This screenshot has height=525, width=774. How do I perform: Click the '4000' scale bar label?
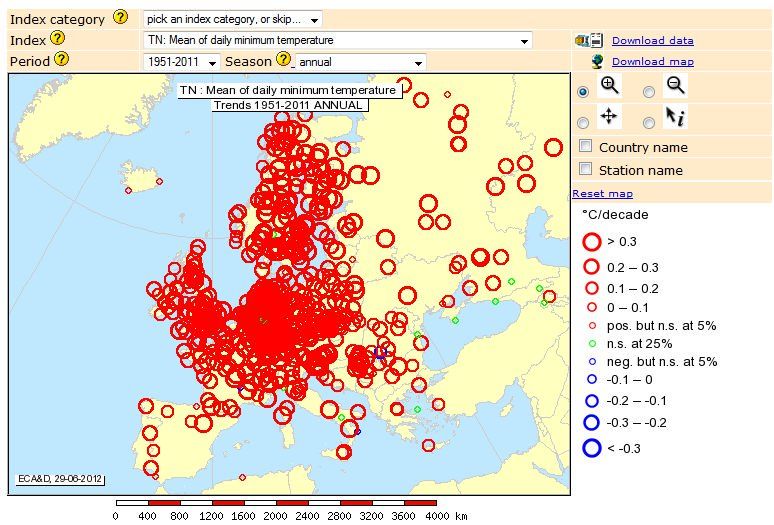[x=437, y=516]
